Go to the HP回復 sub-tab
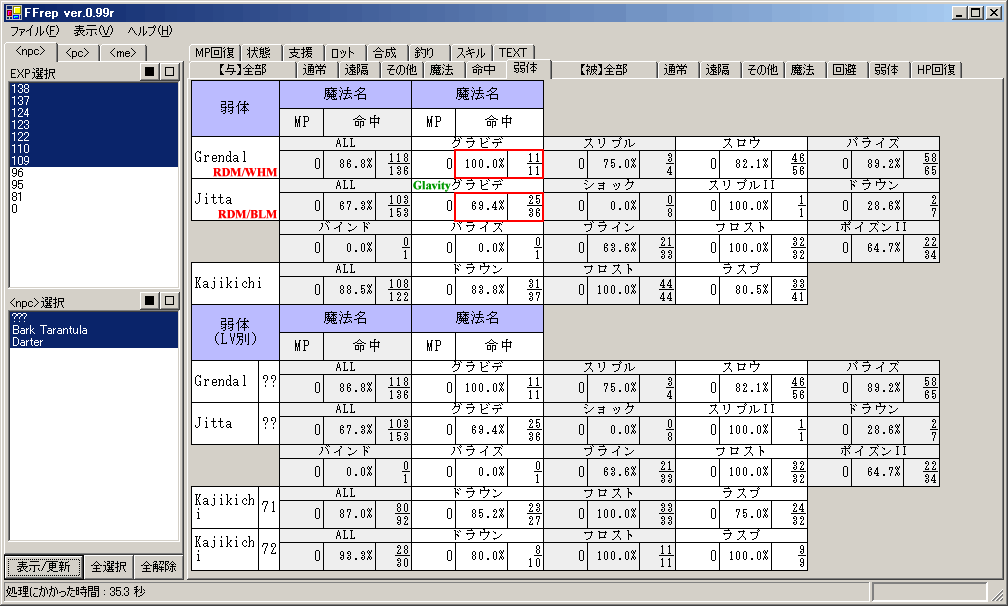The width and height of the screenshot is (1008, 606). 937,70
